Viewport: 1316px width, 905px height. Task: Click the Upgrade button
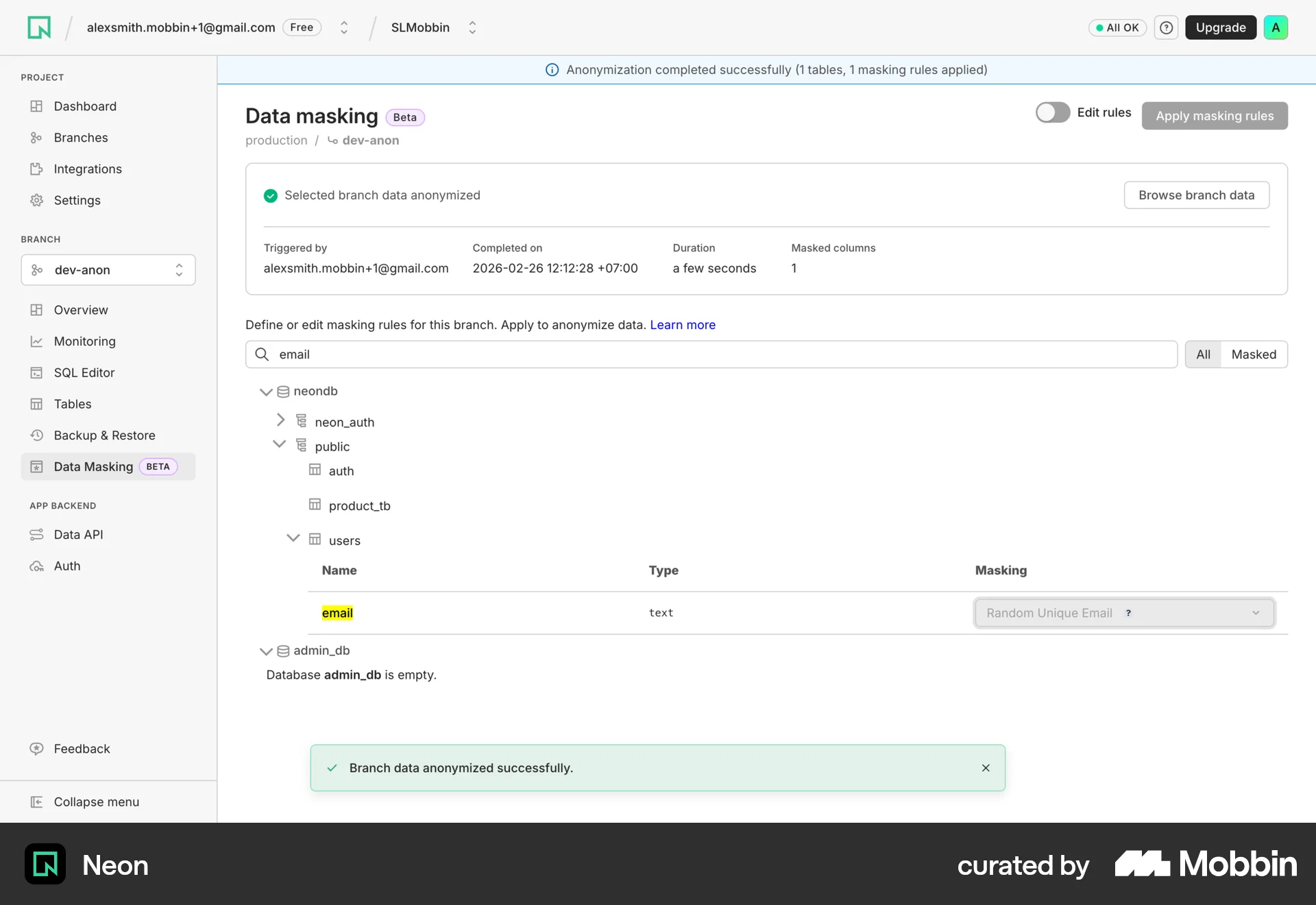click(1221, 27)
